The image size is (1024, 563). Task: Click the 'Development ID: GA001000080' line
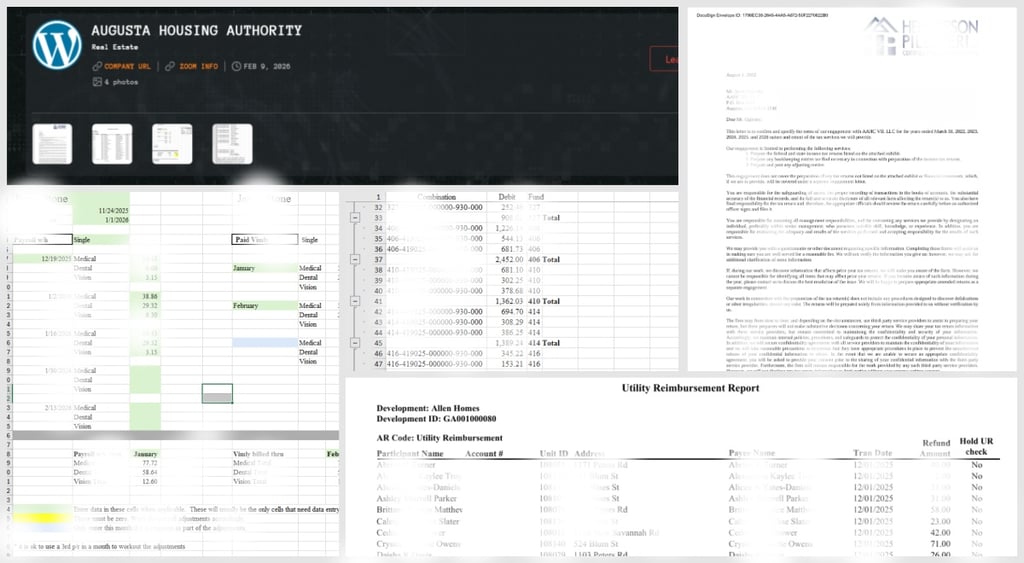[436, 419]
